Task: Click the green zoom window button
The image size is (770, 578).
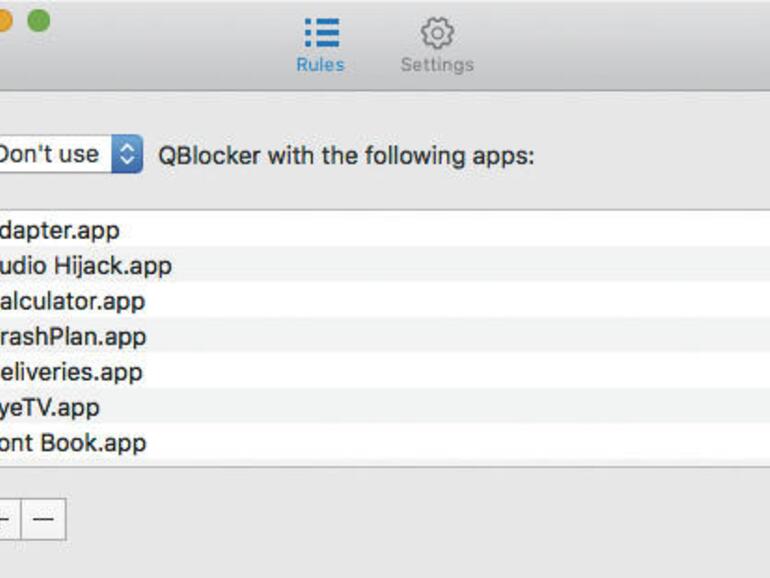Action: [x=38, y=21]
